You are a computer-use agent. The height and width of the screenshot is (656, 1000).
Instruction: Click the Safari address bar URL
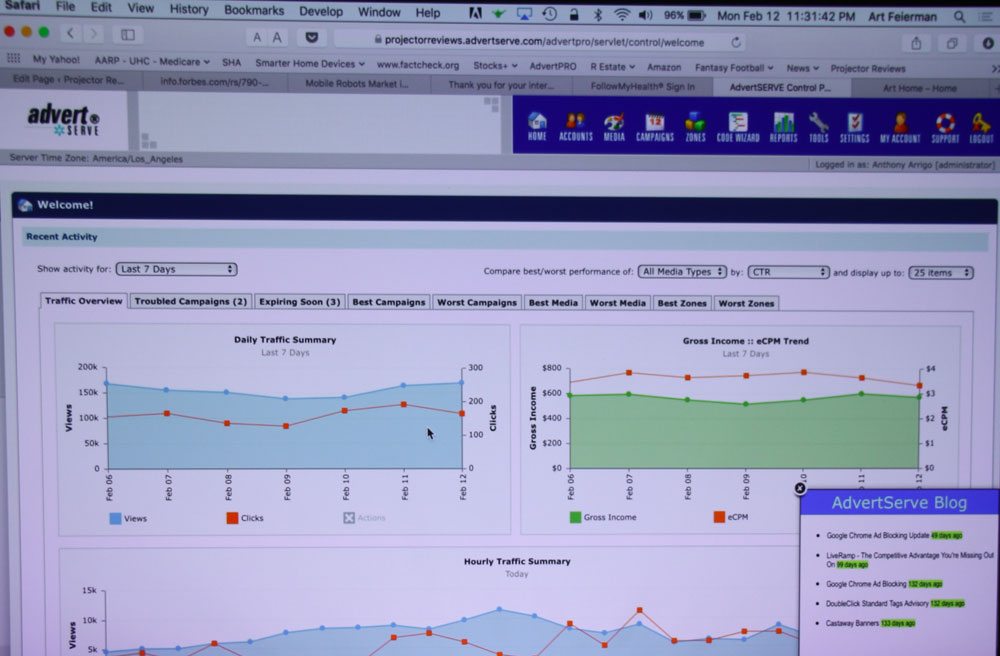544,41
